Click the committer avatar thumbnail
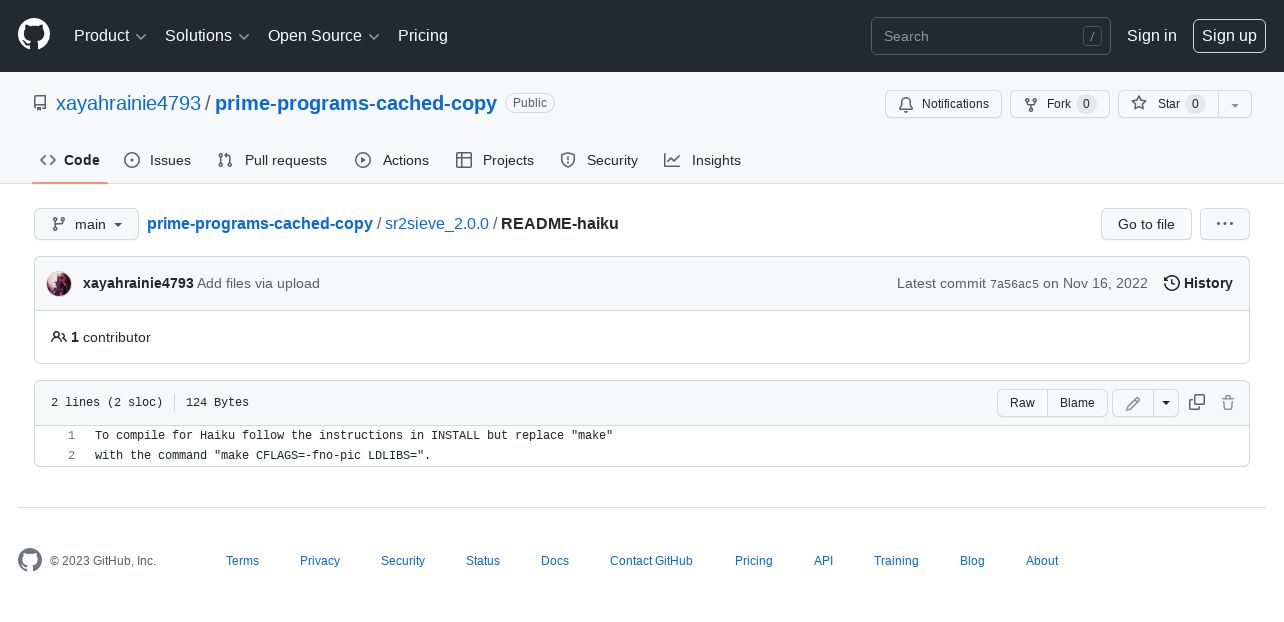1284x622 pixels. click(x=59, y=284)
